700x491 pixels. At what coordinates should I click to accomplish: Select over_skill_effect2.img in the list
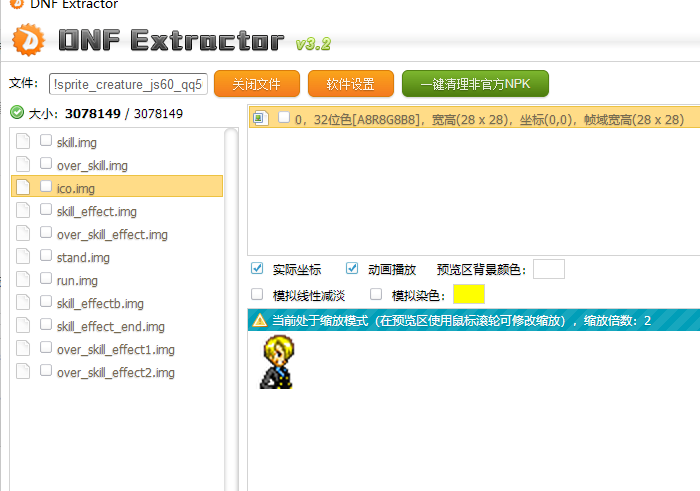[116, 373]
